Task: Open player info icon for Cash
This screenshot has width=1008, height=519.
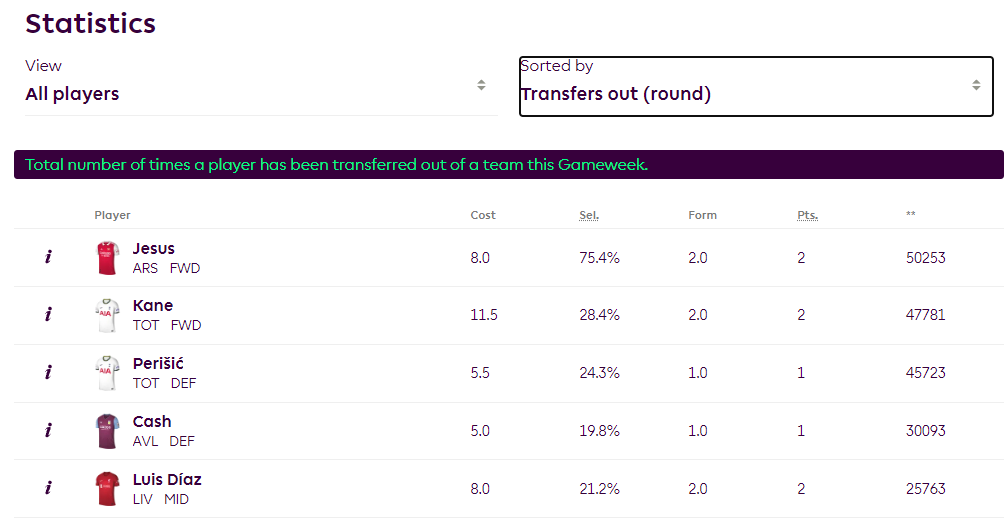Action: point(48,430)
